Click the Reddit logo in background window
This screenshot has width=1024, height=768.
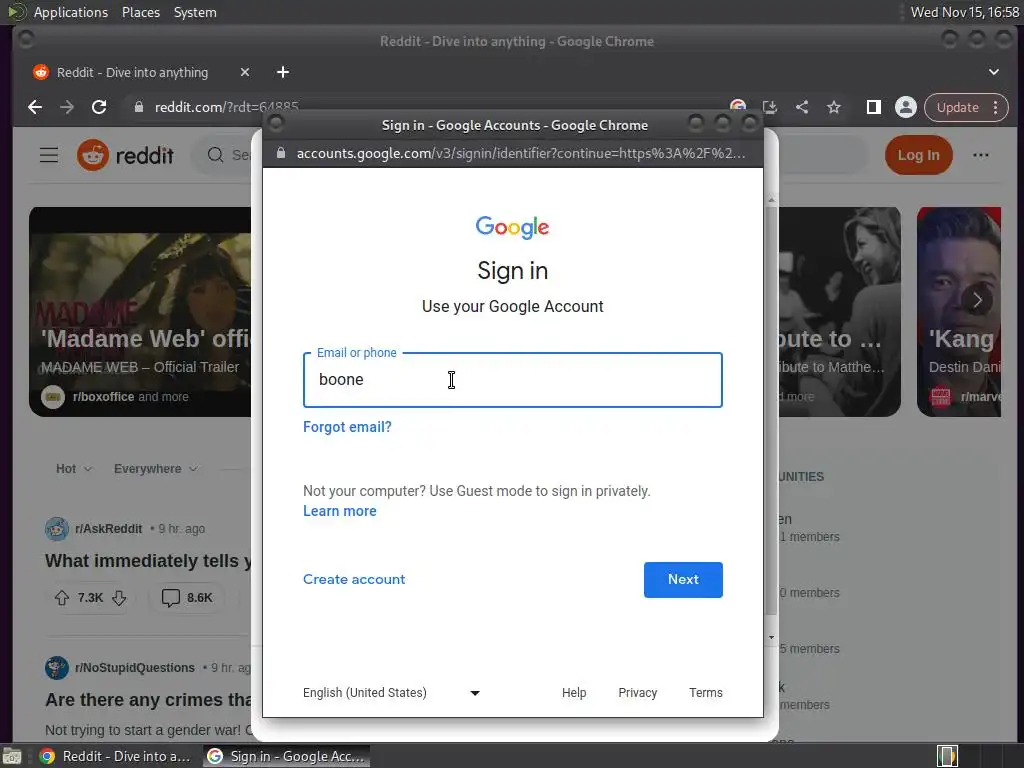pyautogui.click(x=125, y=155)
